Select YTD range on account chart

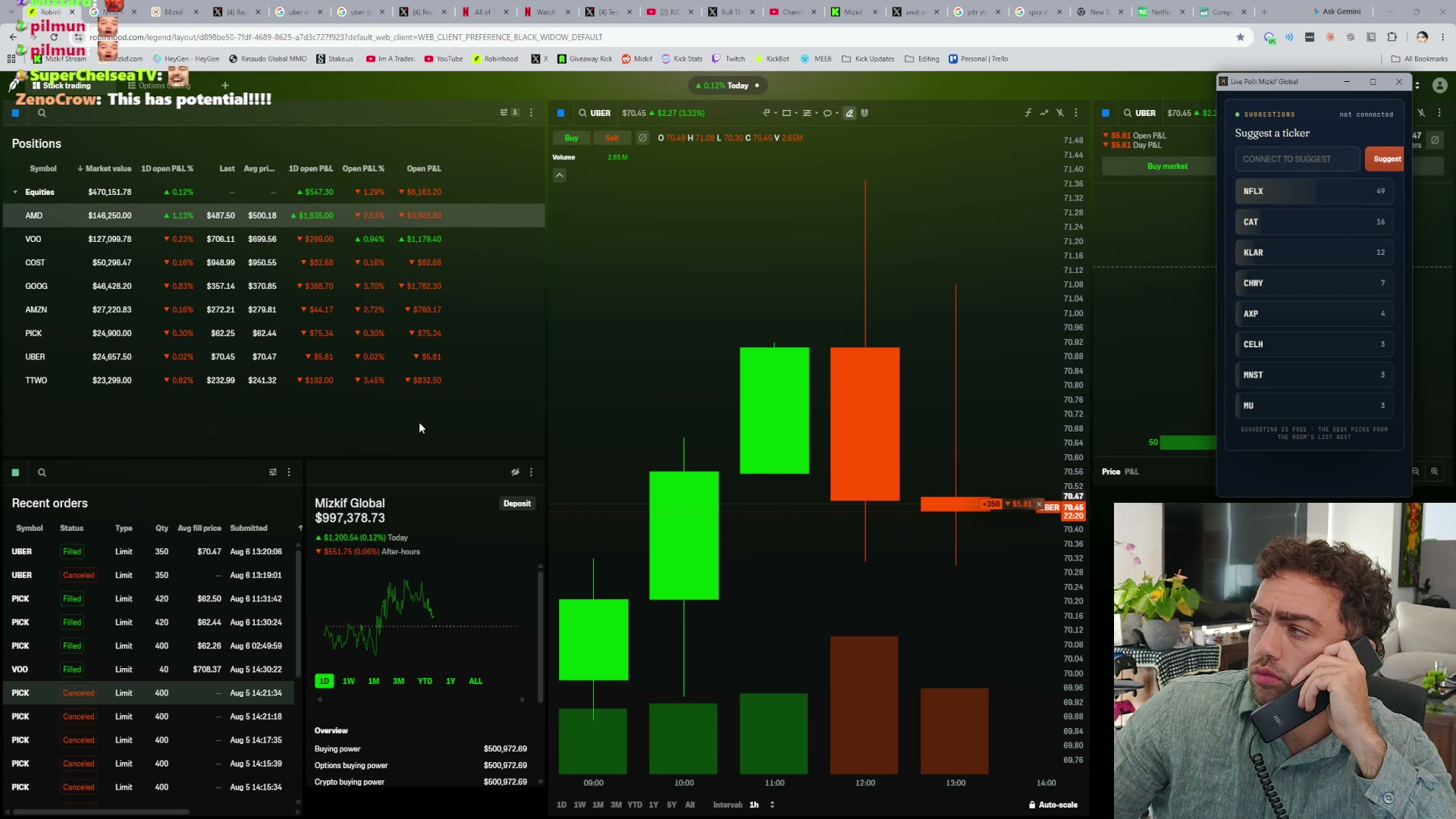point(425,681)
